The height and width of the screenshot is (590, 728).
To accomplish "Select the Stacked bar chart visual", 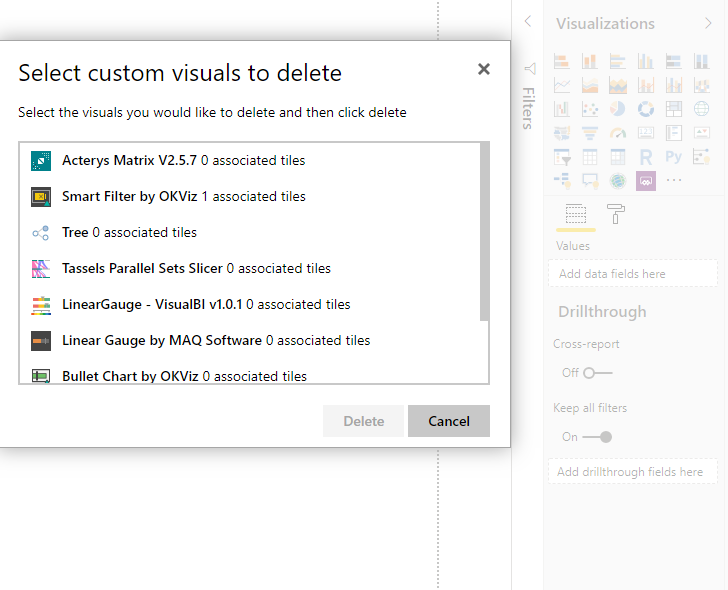I will click(562, 61).
